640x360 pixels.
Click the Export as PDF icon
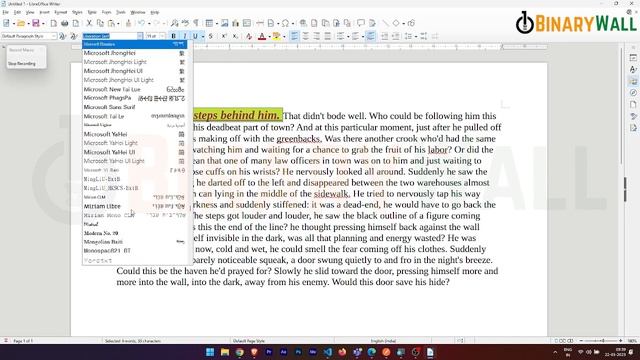point(53,23)
